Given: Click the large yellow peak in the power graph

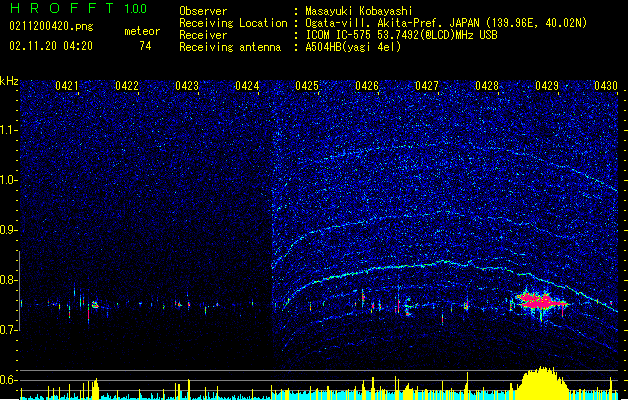Looking at the screenshot, I should click(x=542, y=383).
